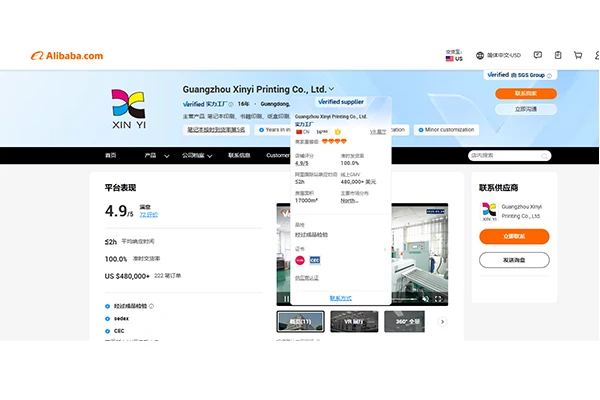Open 首页 home tab in black nav bar
Image resolution: width=600 pixels, height=400 pixels.
pos(111,155)
